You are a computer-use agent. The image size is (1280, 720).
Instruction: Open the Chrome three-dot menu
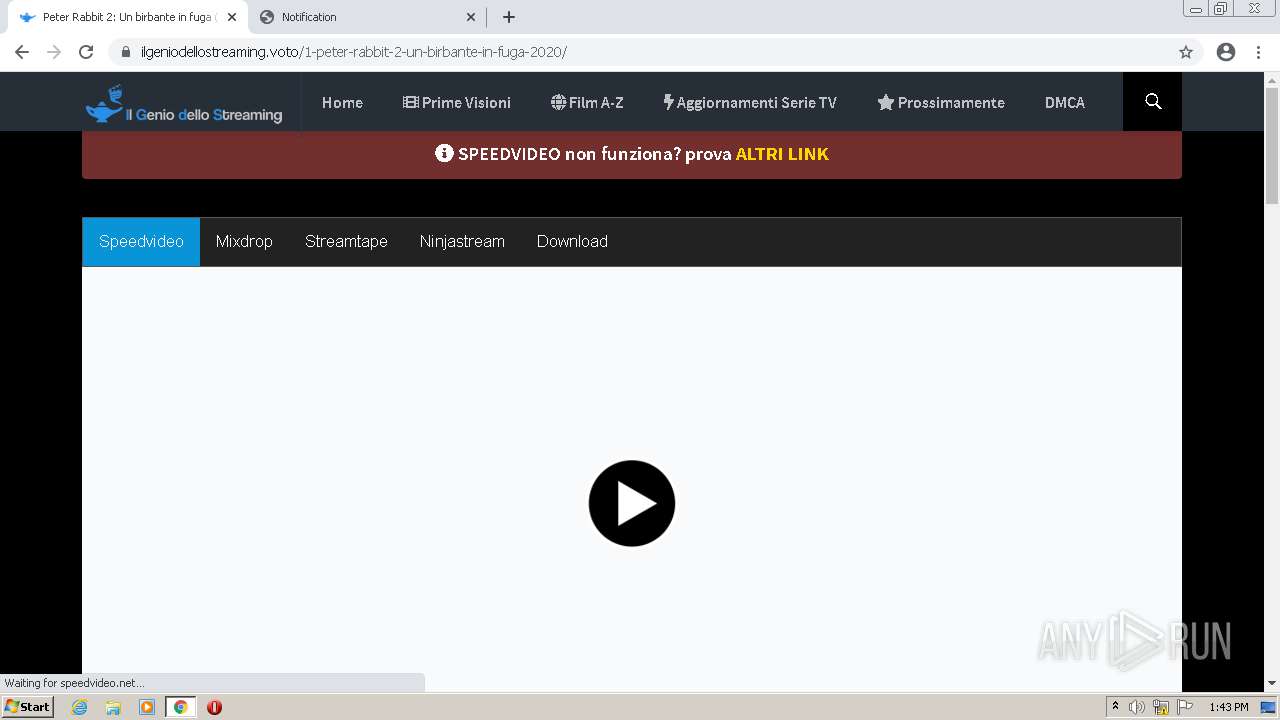click(1258, 52)
